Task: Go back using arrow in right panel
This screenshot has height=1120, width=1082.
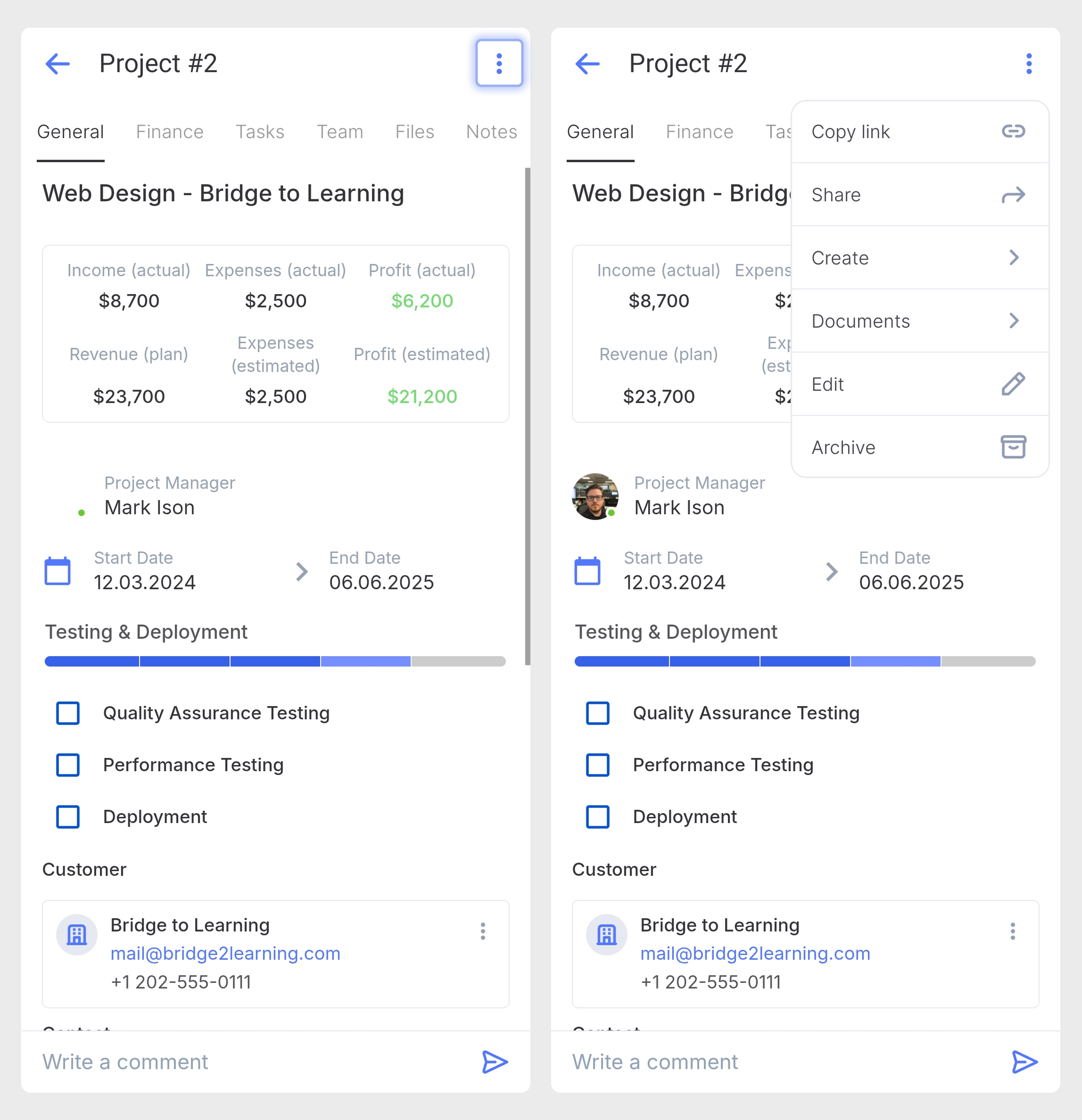Action: [x=587, y=64]
